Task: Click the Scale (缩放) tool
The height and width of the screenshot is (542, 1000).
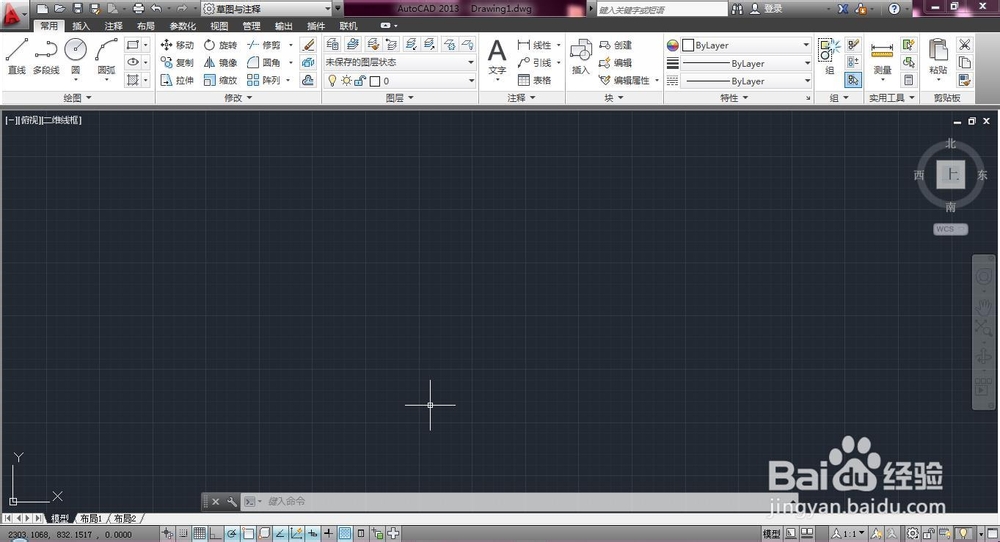Action: pos(220,80)
